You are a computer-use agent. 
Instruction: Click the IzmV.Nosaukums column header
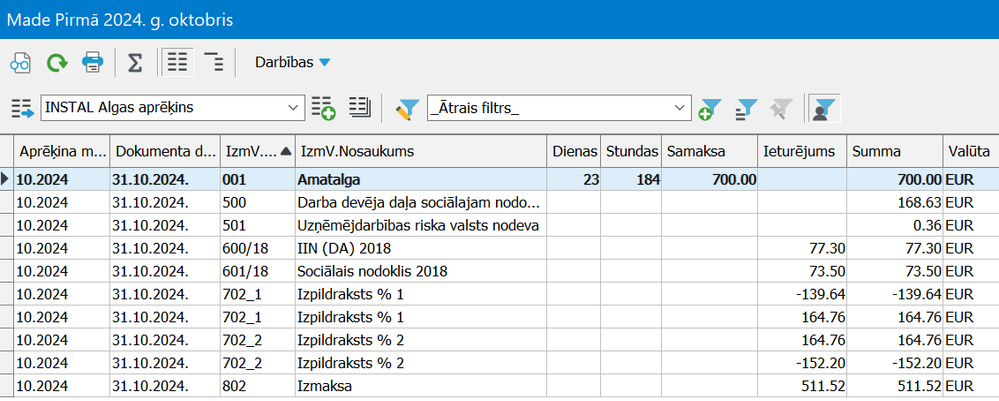[420, 151]
